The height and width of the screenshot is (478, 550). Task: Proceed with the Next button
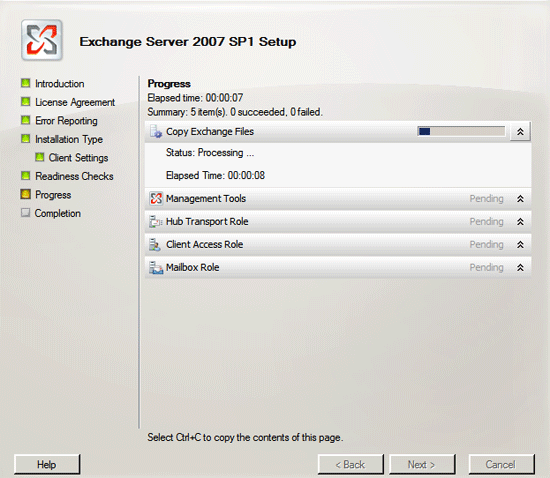tap(422, 464)
